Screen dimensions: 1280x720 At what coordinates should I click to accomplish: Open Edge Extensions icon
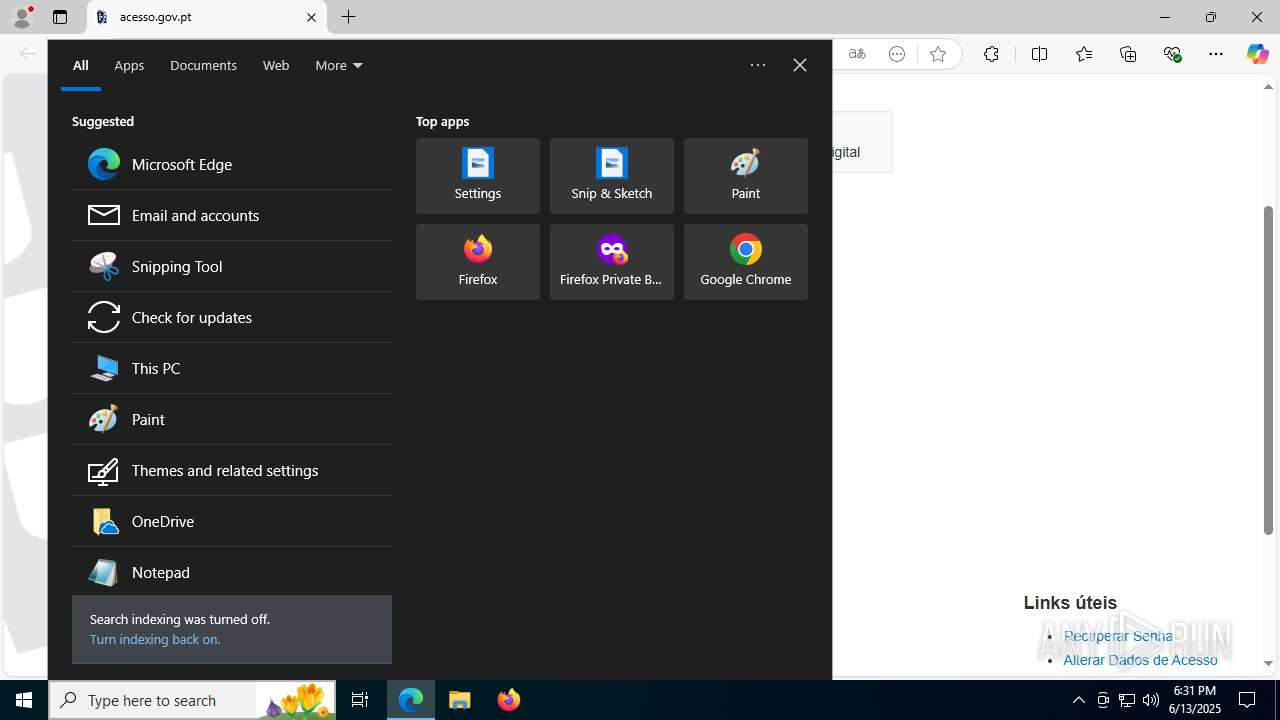pyautogui.click(x=991, y=54)
